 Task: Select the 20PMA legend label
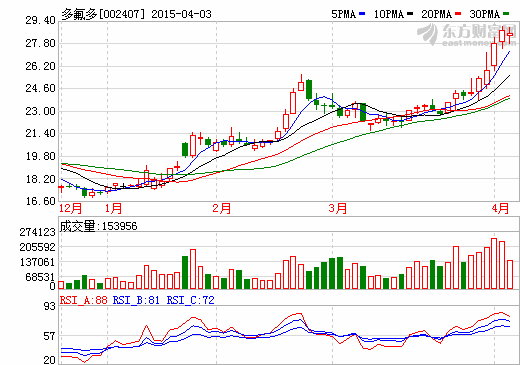[x=437, y=14]
